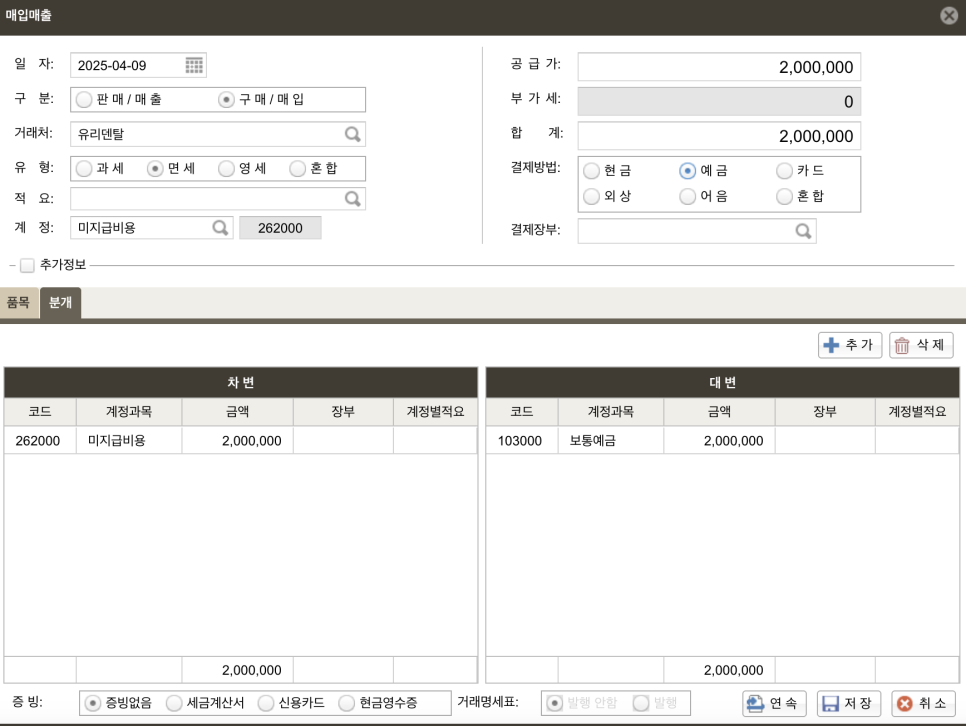Click the credit total 2,000,000 in footer
The image size is (966, 726).
pos(719,670)
